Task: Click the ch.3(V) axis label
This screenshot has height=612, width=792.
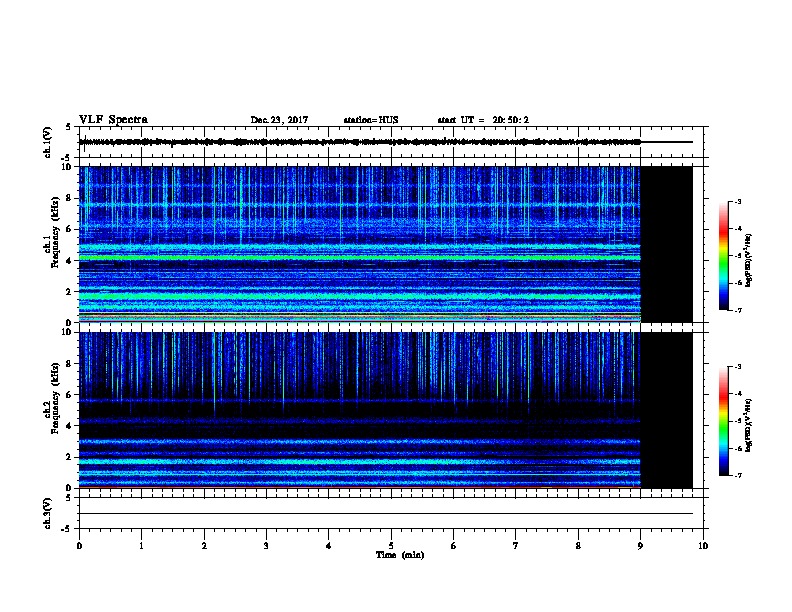Action: coord(47,513)
